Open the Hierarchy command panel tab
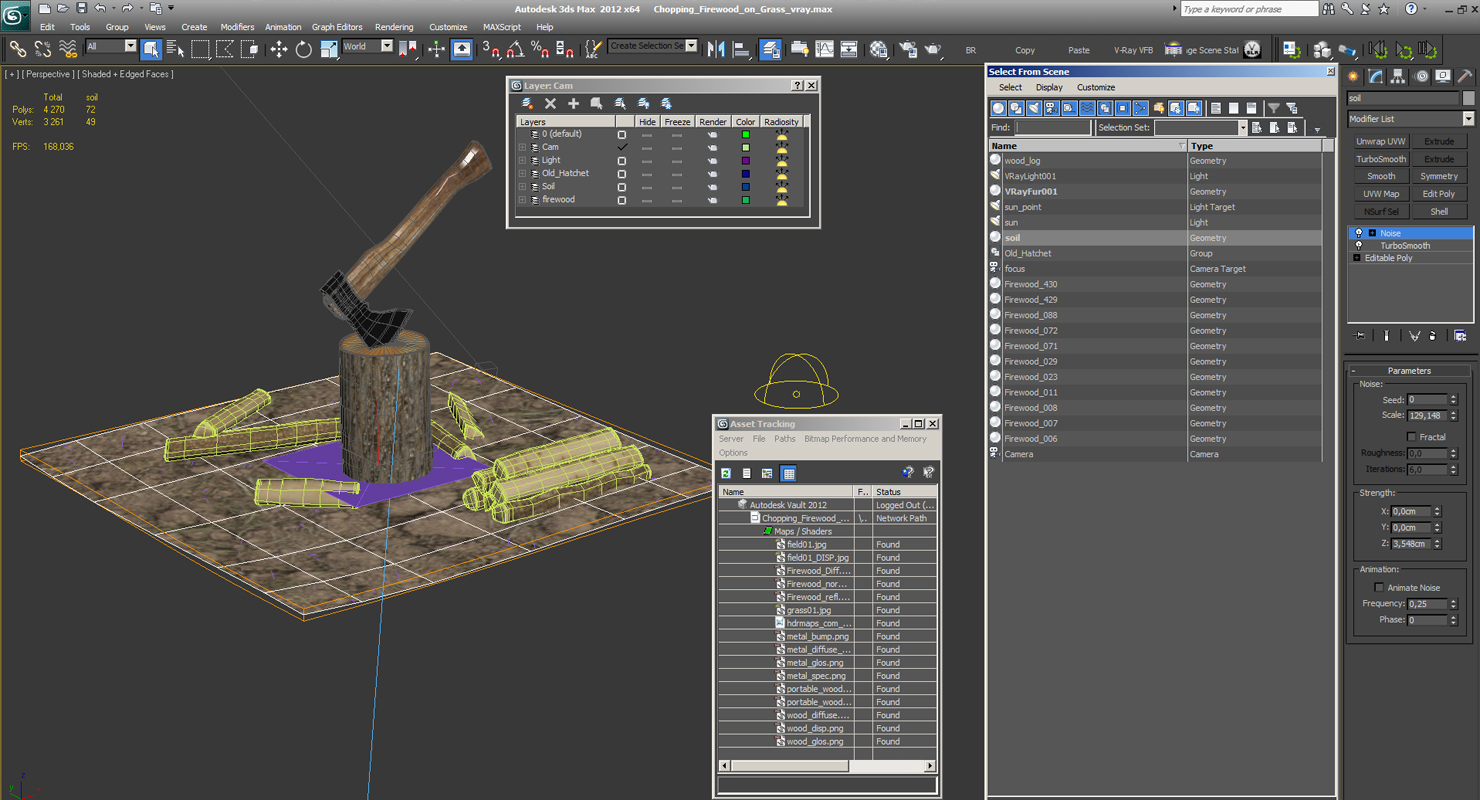The image size is (1480, 800). click(1398, 76)
